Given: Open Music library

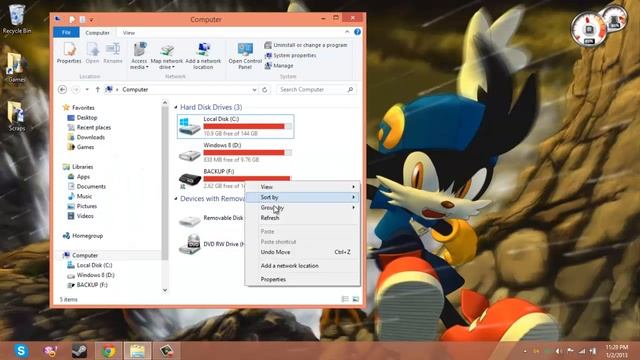Looking at the screenshot, I should [x=80, y=196].
